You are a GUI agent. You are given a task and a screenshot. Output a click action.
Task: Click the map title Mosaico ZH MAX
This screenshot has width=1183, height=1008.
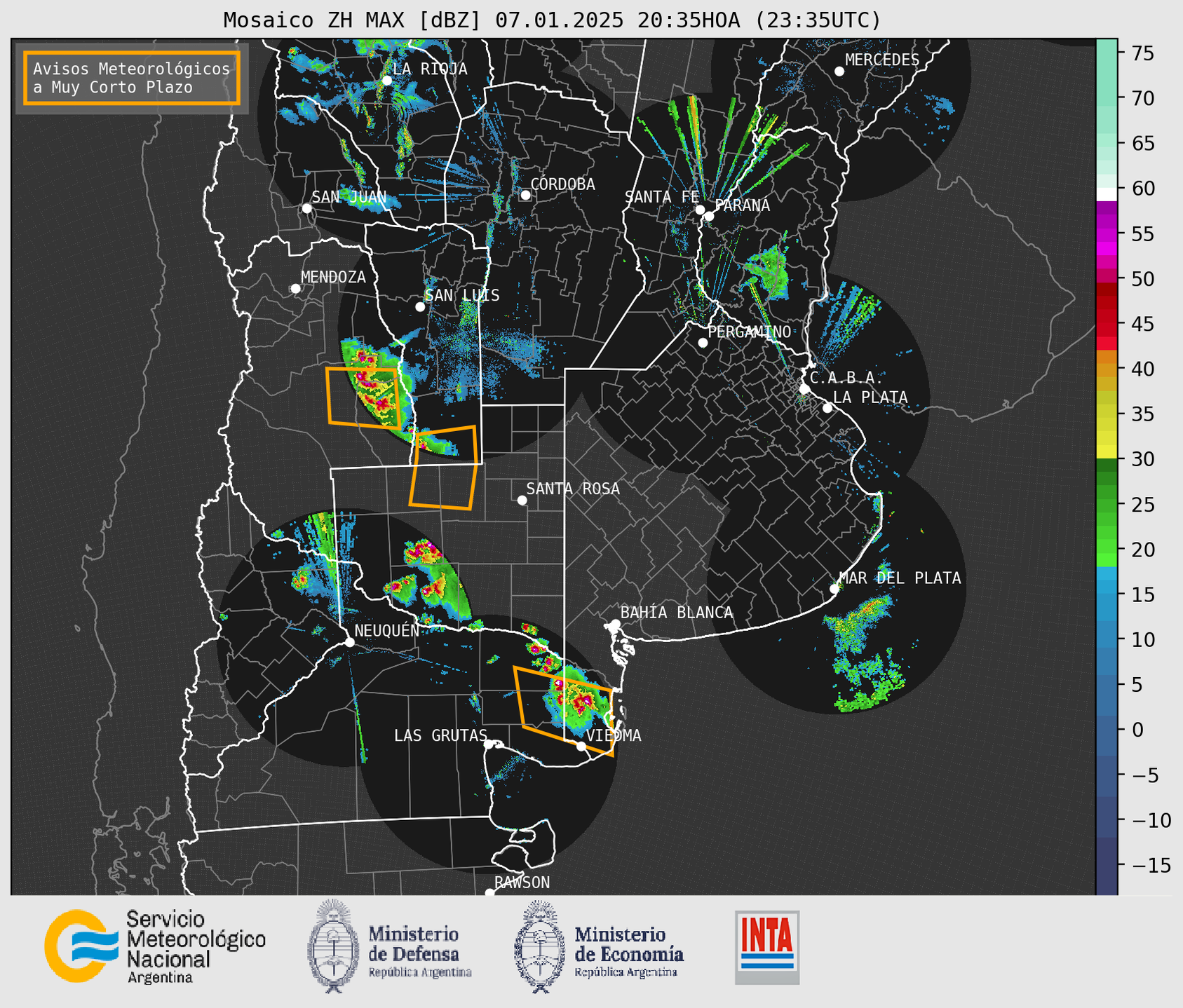click(552, 20)
